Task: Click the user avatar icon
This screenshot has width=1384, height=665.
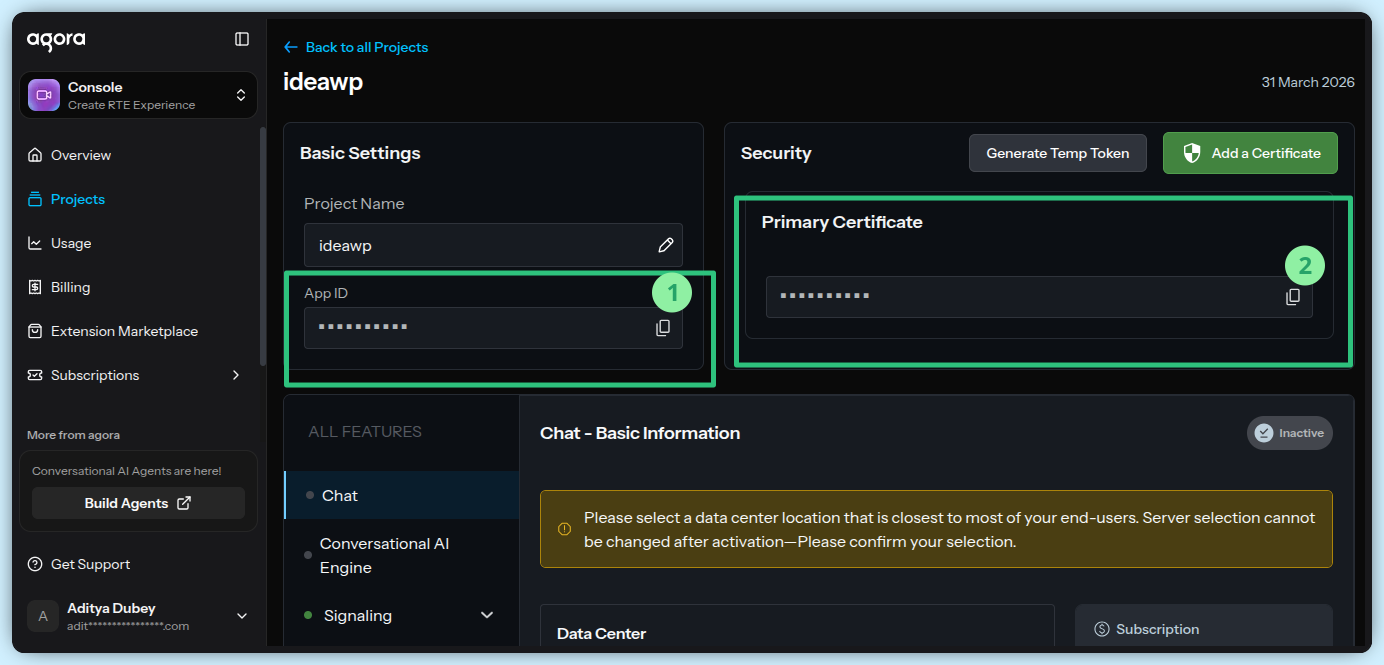Action: pyautogui.click(x=42, y=616)
